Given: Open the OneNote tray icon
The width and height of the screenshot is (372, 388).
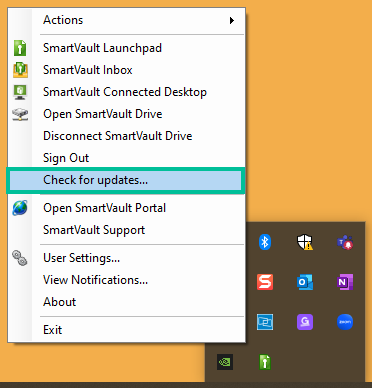Looking at the screenshot, I should pyautogui.click(x=345, y=282).
